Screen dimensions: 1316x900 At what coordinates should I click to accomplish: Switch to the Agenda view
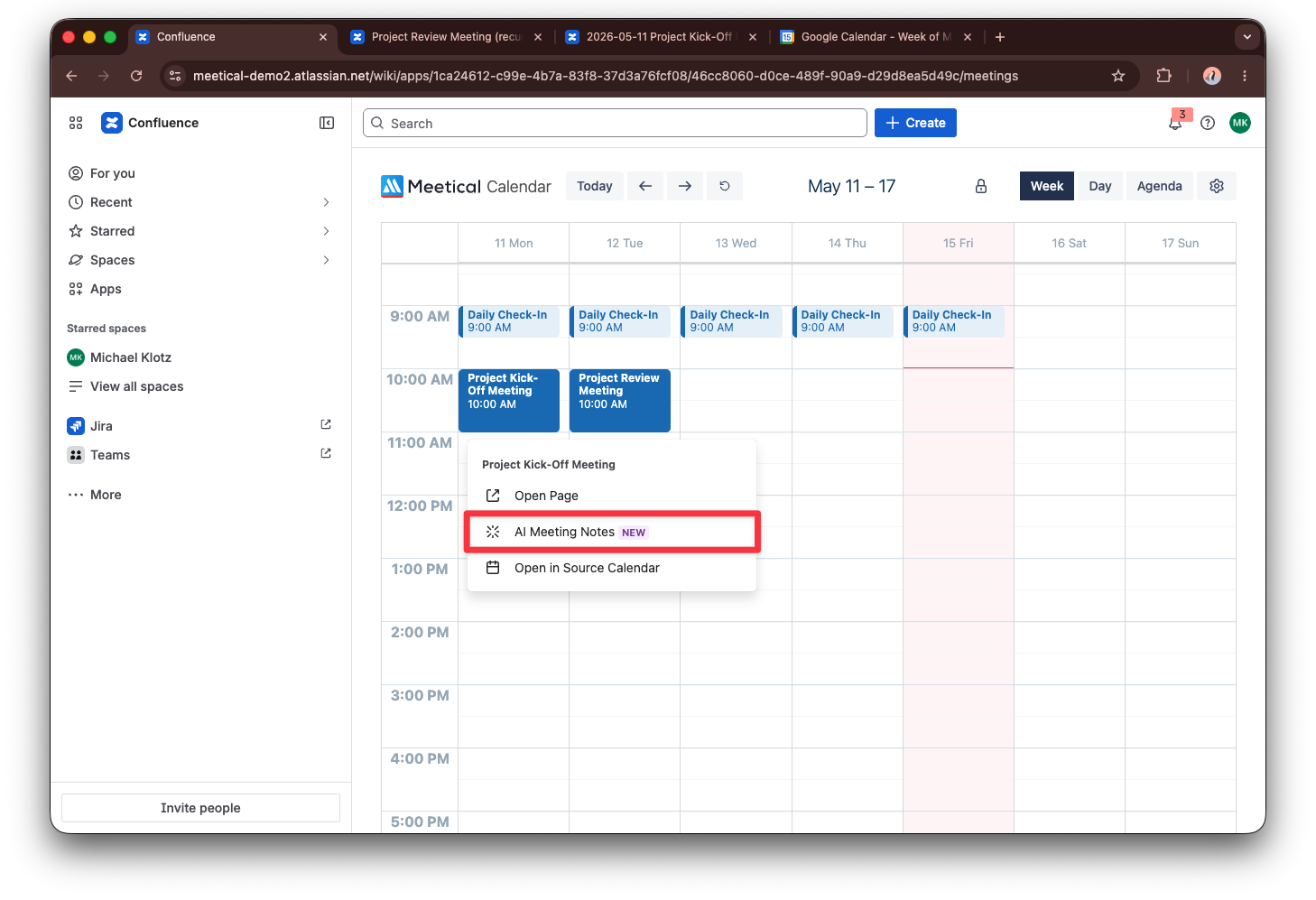click(x=1160, y=186)
